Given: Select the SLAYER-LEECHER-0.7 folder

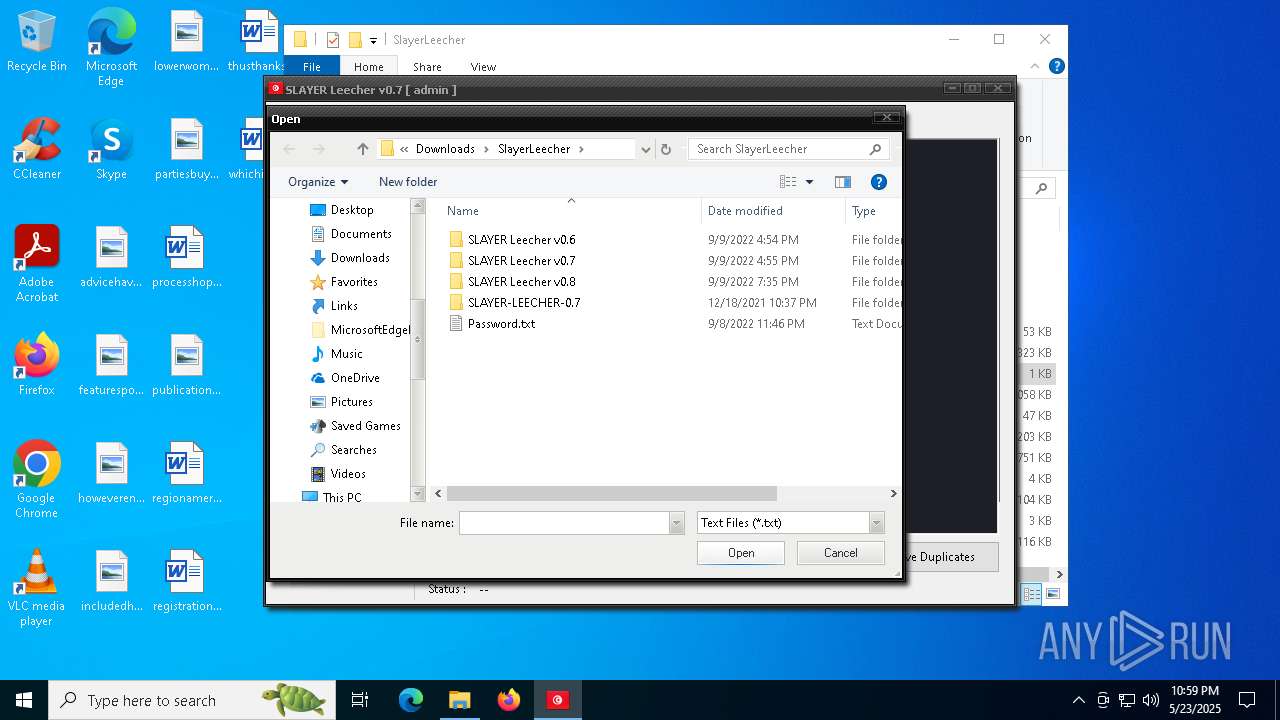Looking at the screenshot, I should tap(523, 303).
